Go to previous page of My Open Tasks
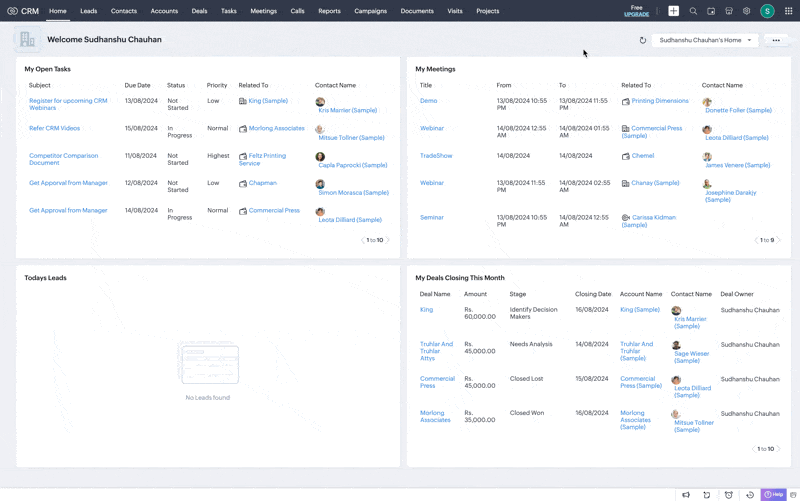This screenshot has height=501, width=800. (x=363, y=240)
